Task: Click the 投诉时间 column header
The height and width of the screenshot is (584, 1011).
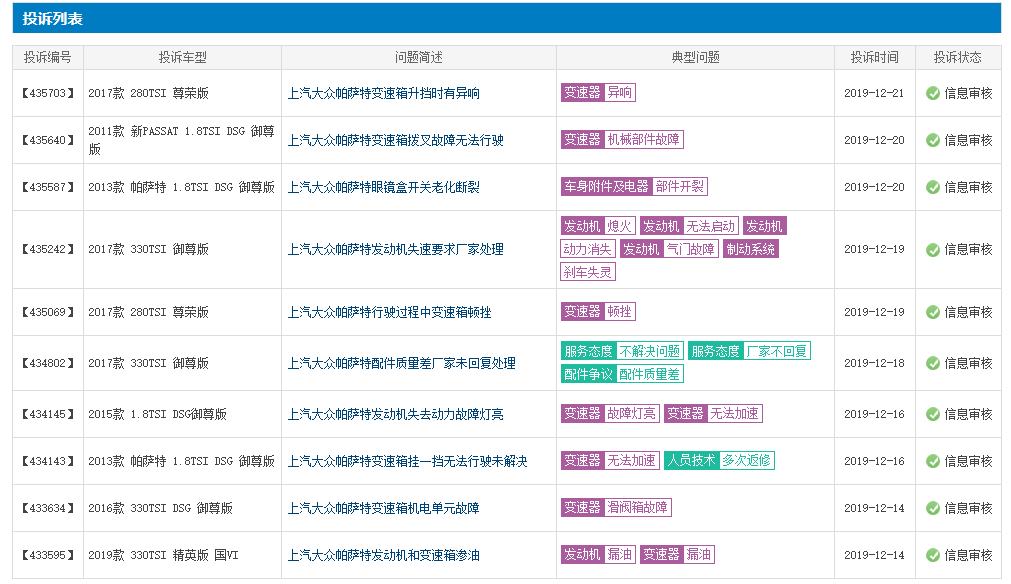Action: [874, 58]
